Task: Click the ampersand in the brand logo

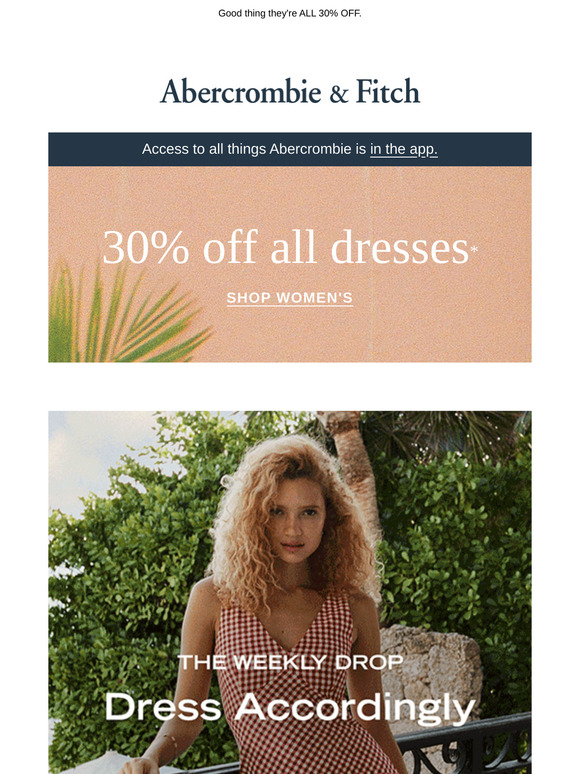Action: pyautogui.click(x=339, y=94)
